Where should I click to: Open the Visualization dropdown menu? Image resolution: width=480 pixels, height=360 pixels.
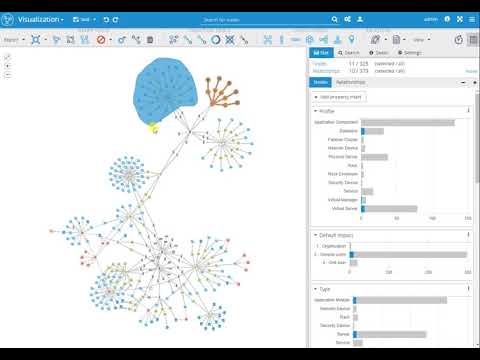[41, 20]
